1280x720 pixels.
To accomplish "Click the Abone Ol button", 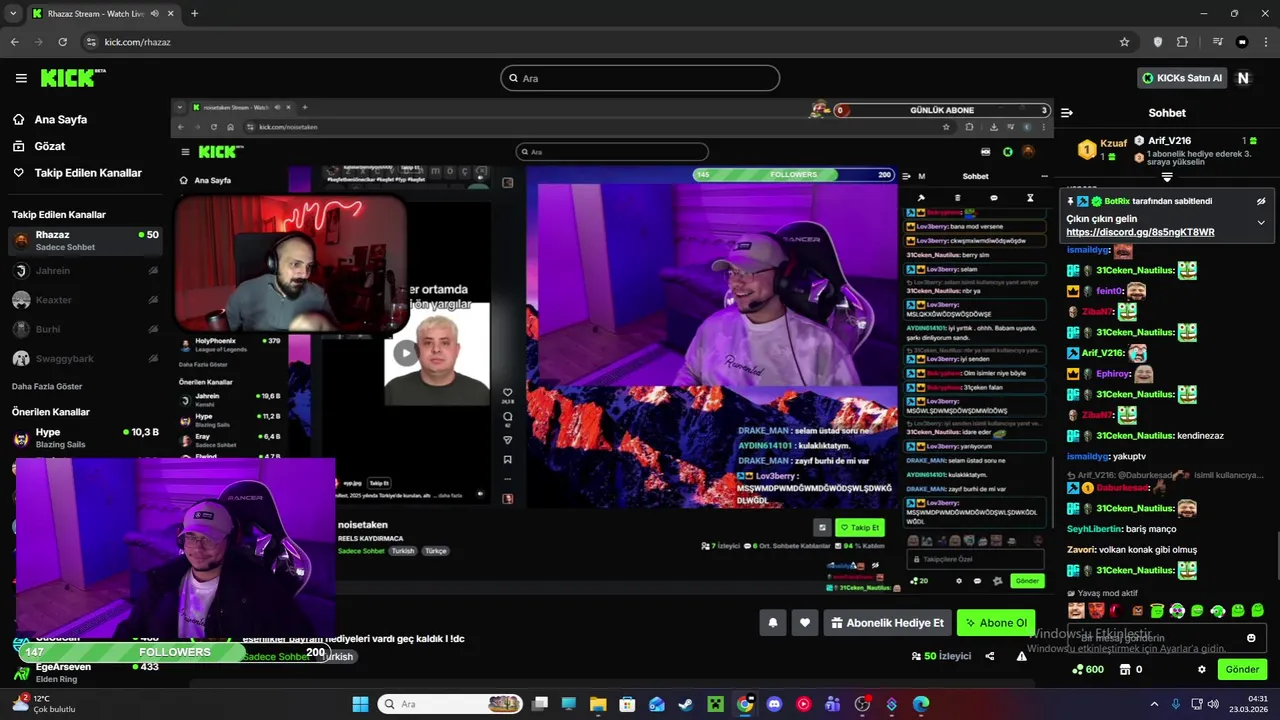I will click(995, 623).
